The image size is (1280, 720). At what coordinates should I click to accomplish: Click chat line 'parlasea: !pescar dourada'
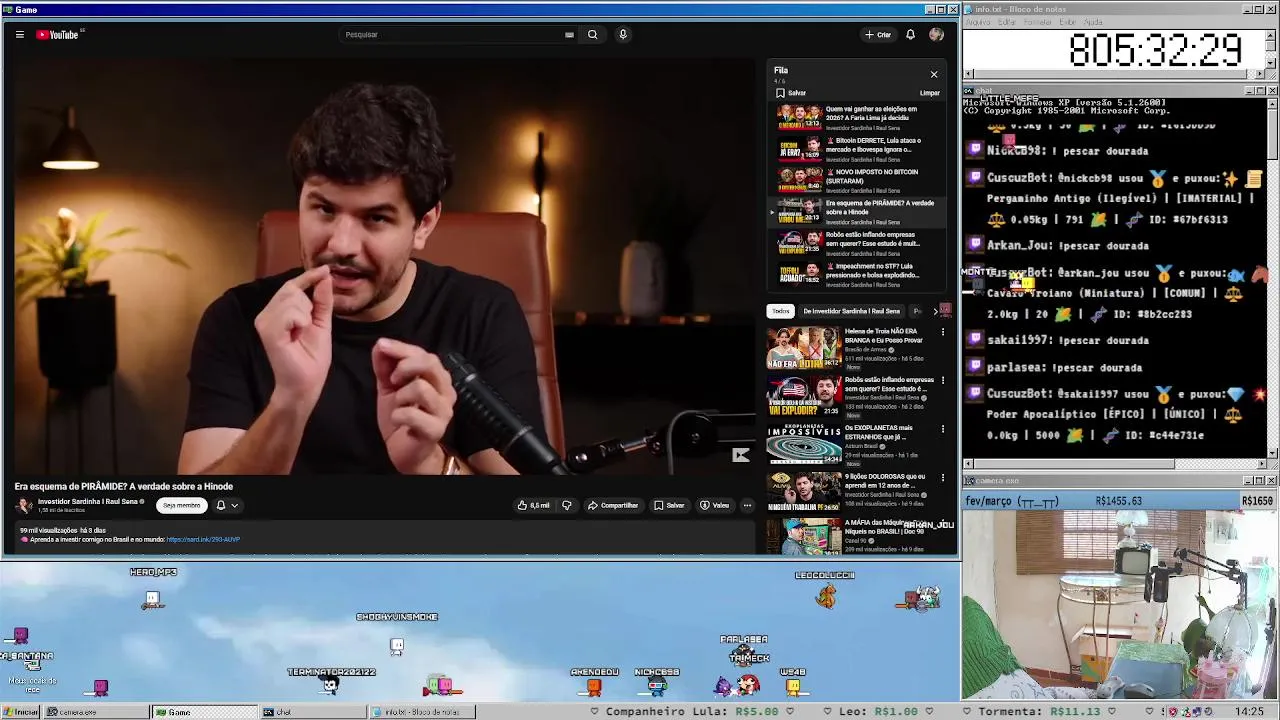[x=1064, y=367]
